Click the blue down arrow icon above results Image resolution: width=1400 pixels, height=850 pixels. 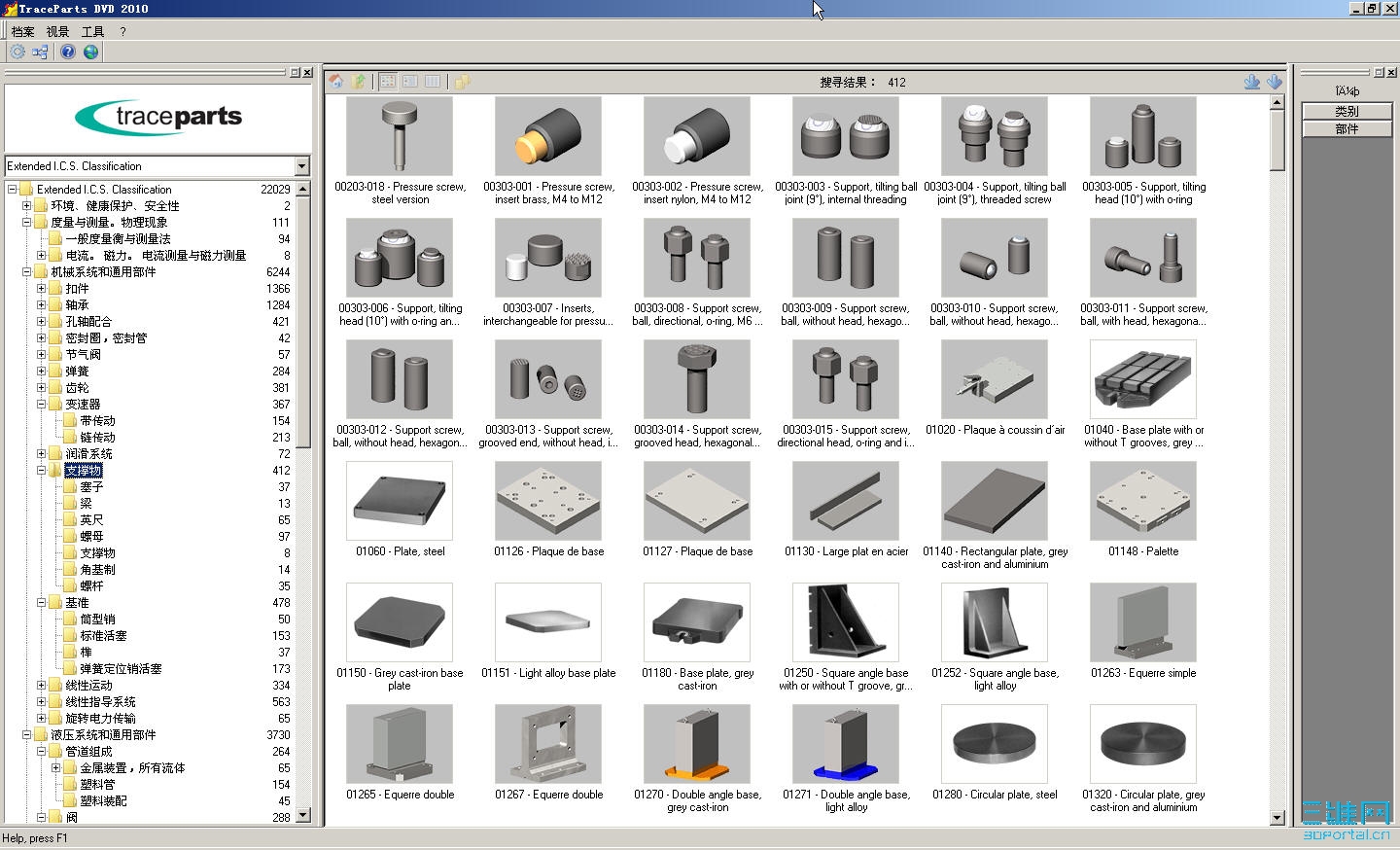pyautogui.click(x=1274, y=82)
